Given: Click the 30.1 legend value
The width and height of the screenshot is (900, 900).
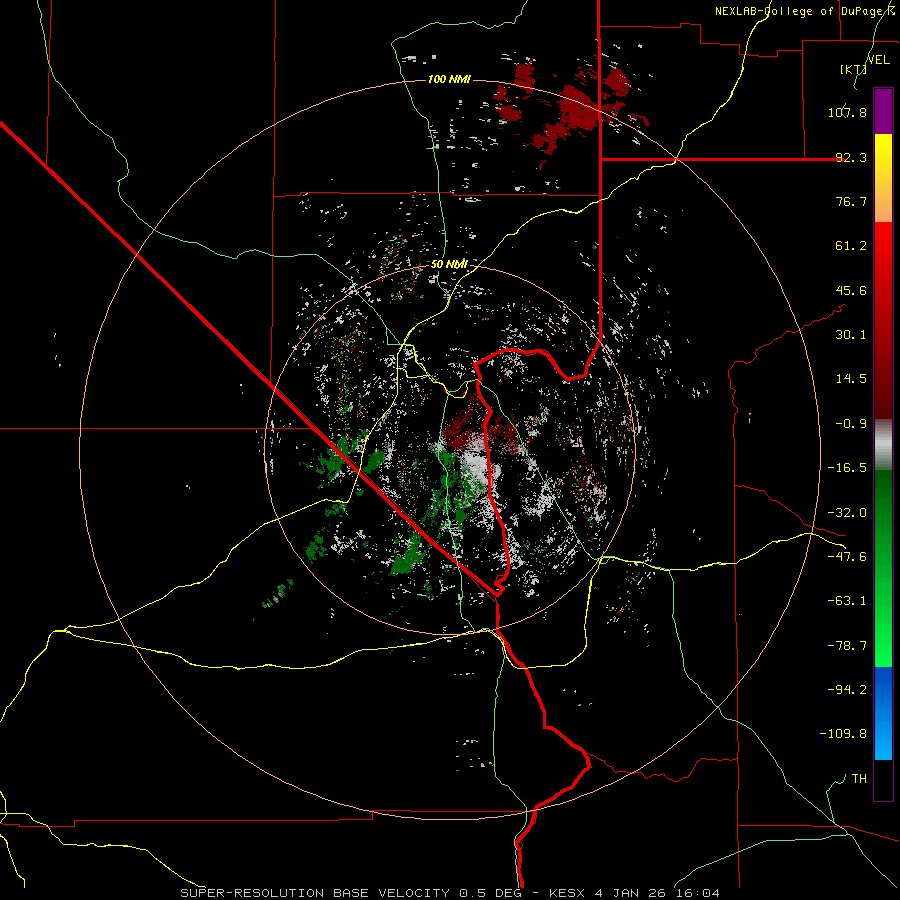Looking at the screenshot, I should (x=851, y=335).
